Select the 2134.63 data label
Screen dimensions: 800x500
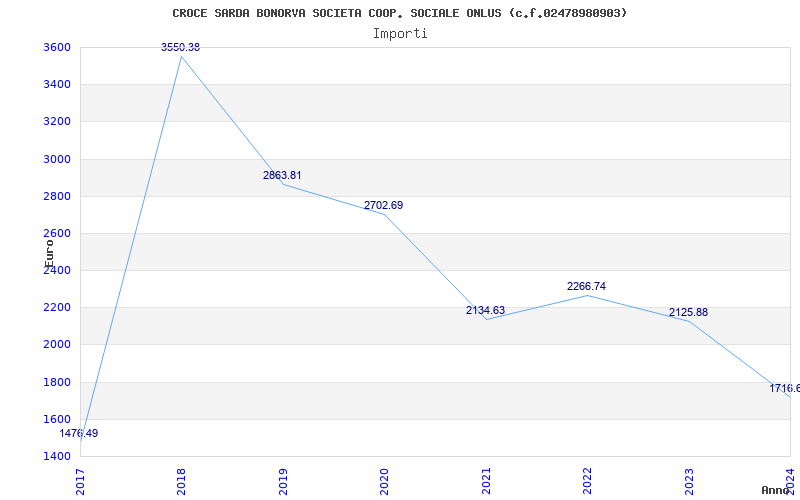tap(485, 310)
